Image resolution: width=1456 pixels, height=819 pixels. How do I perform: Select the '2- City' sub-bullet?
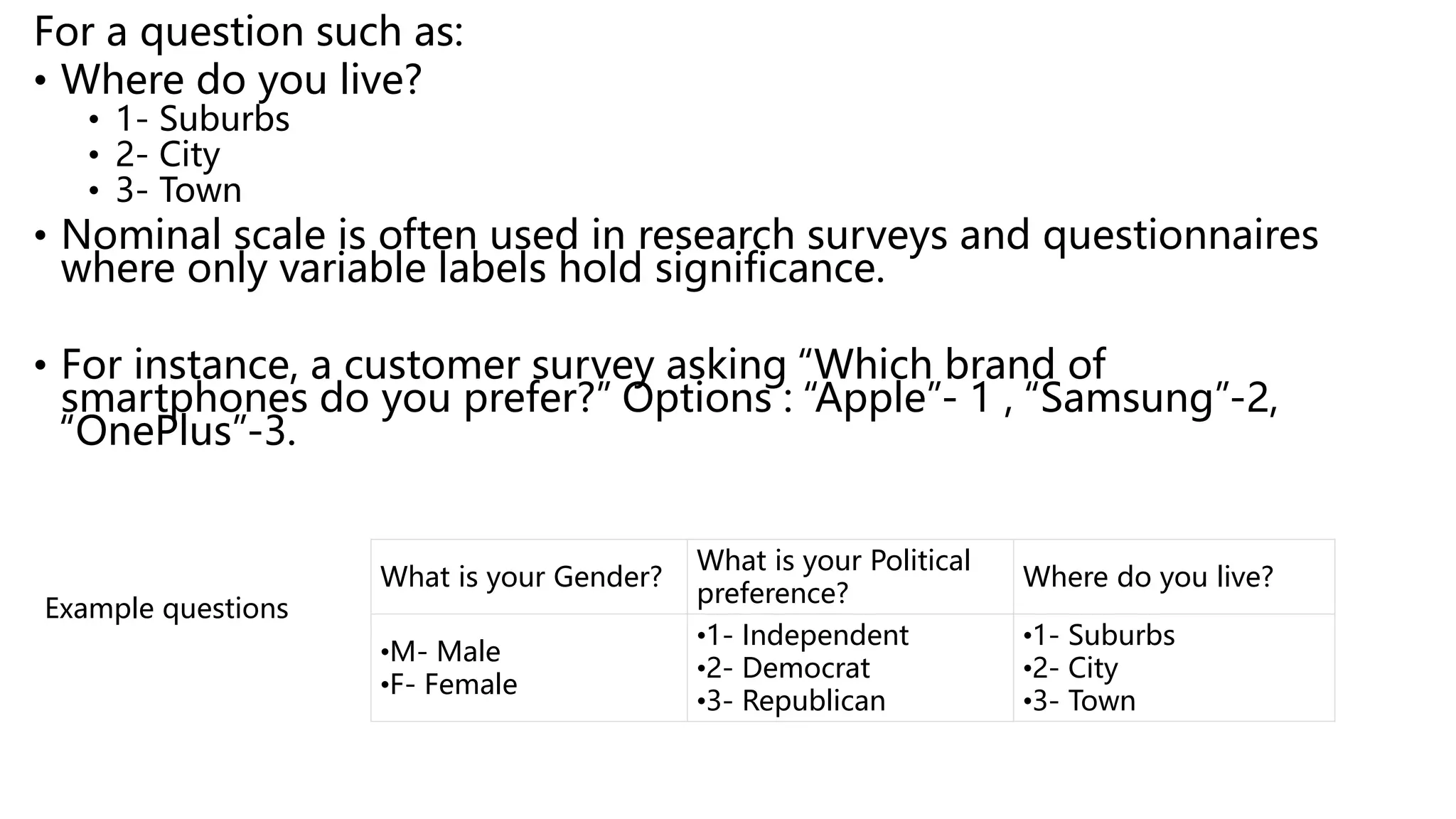[x=168, y=154]
